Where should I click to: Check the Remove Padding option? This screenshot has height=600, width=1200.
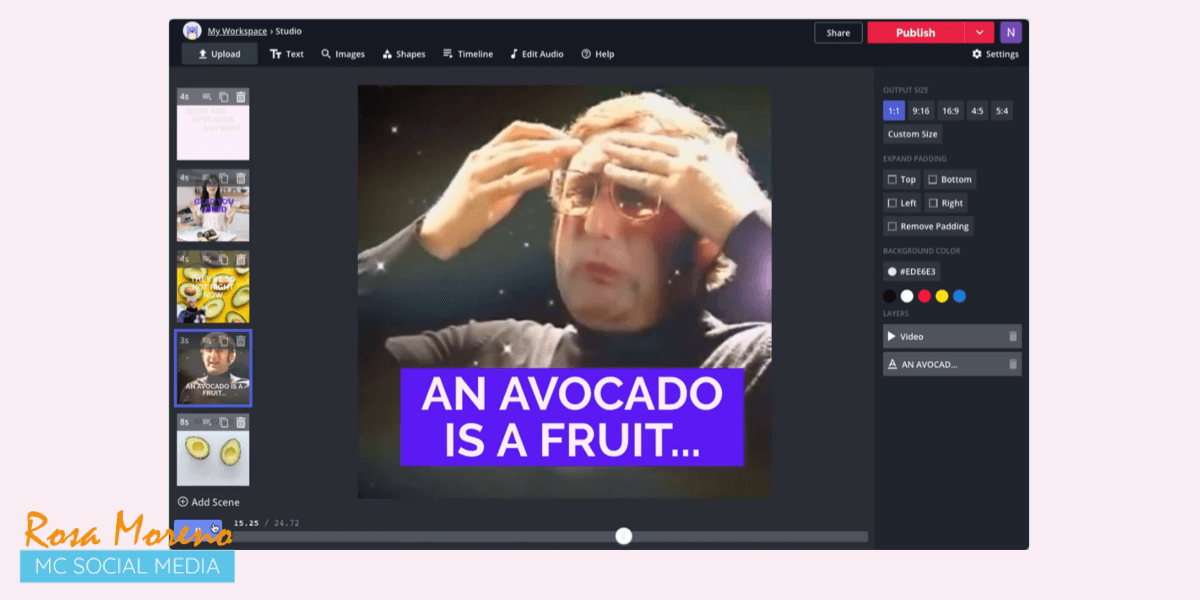click(892, 226)
